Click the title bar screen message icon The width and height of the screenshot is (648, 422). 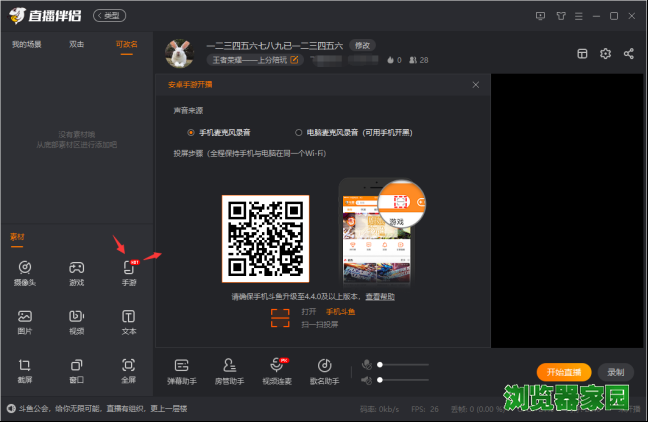540,16
